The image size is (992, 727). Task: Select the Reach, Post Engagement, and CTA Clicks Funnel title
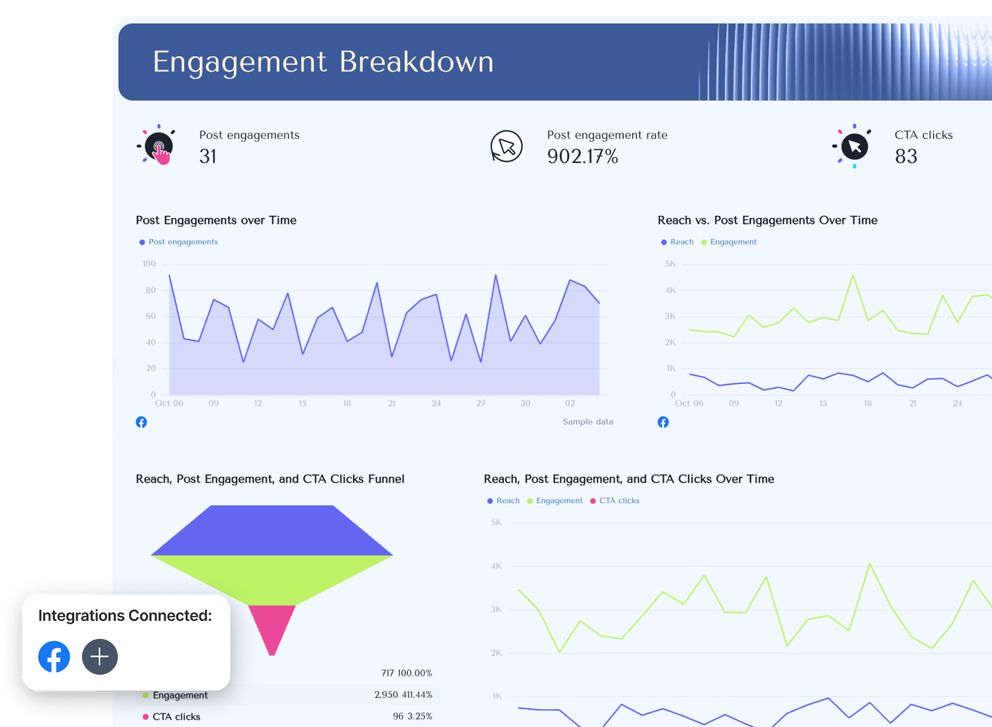coord(269,479)
